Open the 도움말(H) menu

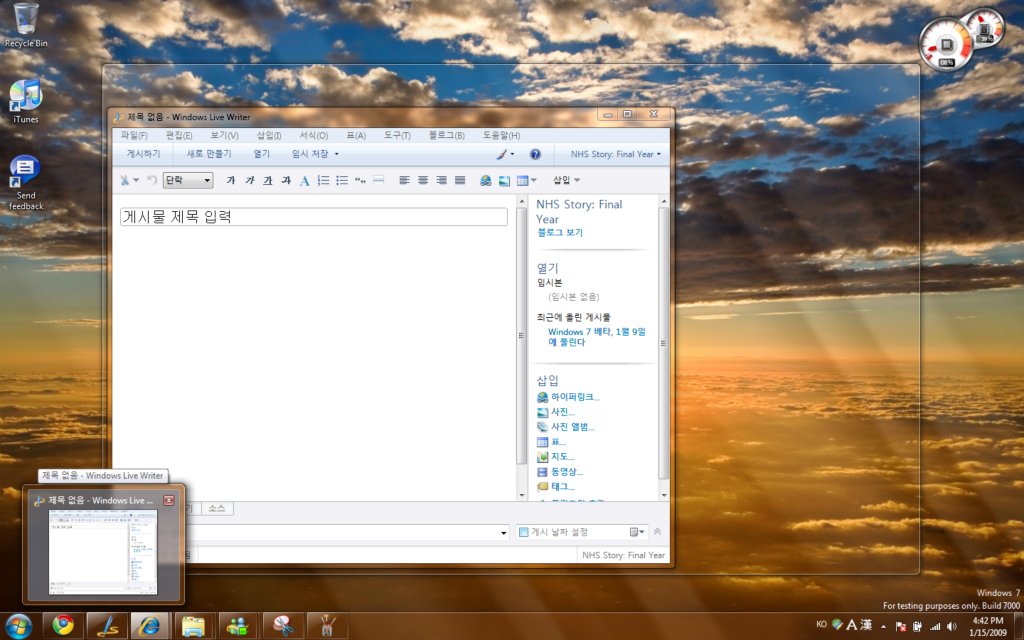(x=502, y=135)
